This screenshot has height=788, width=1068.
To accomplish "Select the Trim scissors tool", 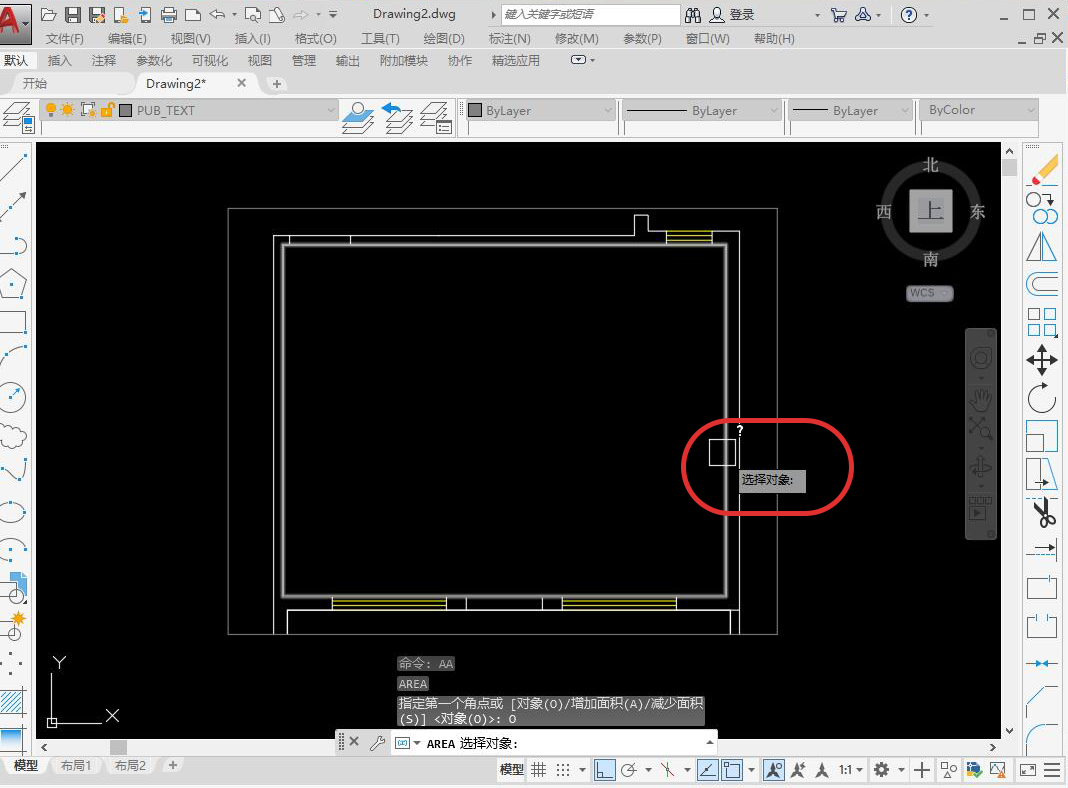I will click(x=1042, y=512).
